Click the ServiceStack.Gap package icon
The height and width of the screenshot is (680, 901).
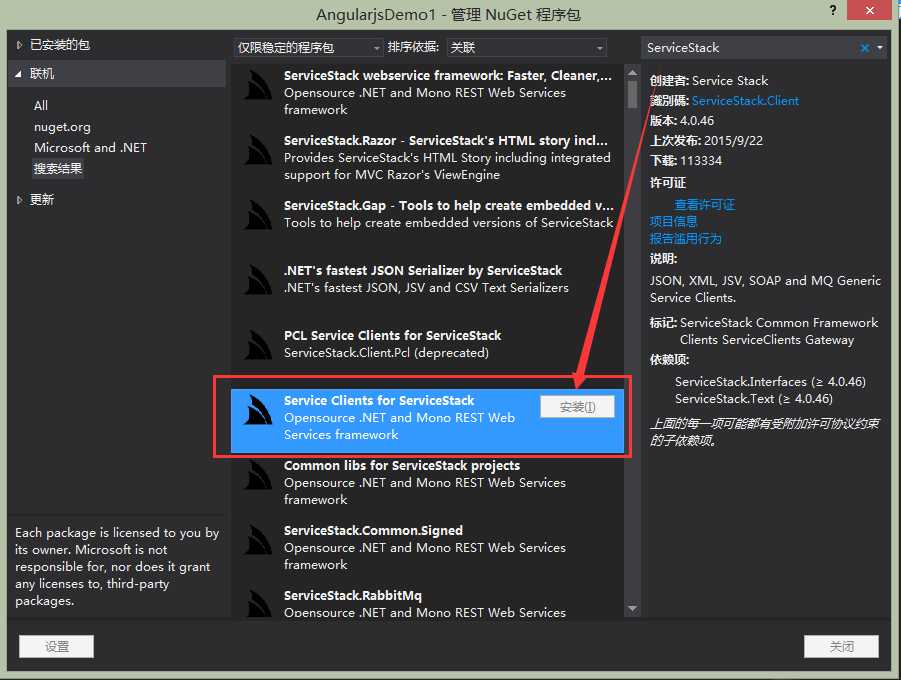pyautogui.click(x=258, y=215)
